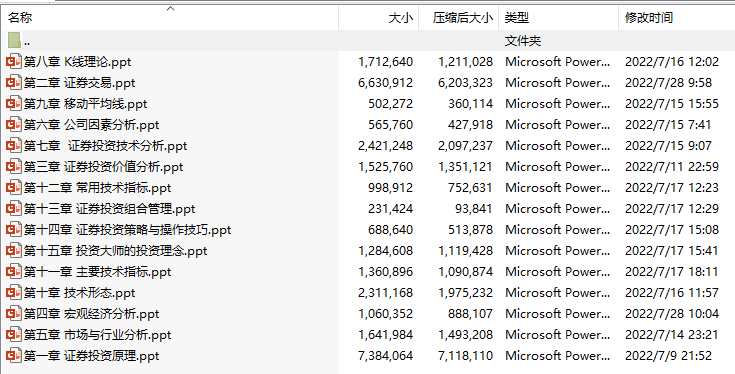Viewport: 735px width, 374px height.
Task: Click the PowerPoint icon of 第十二章 常用技术指标.ppt
Action: point(14,187)
